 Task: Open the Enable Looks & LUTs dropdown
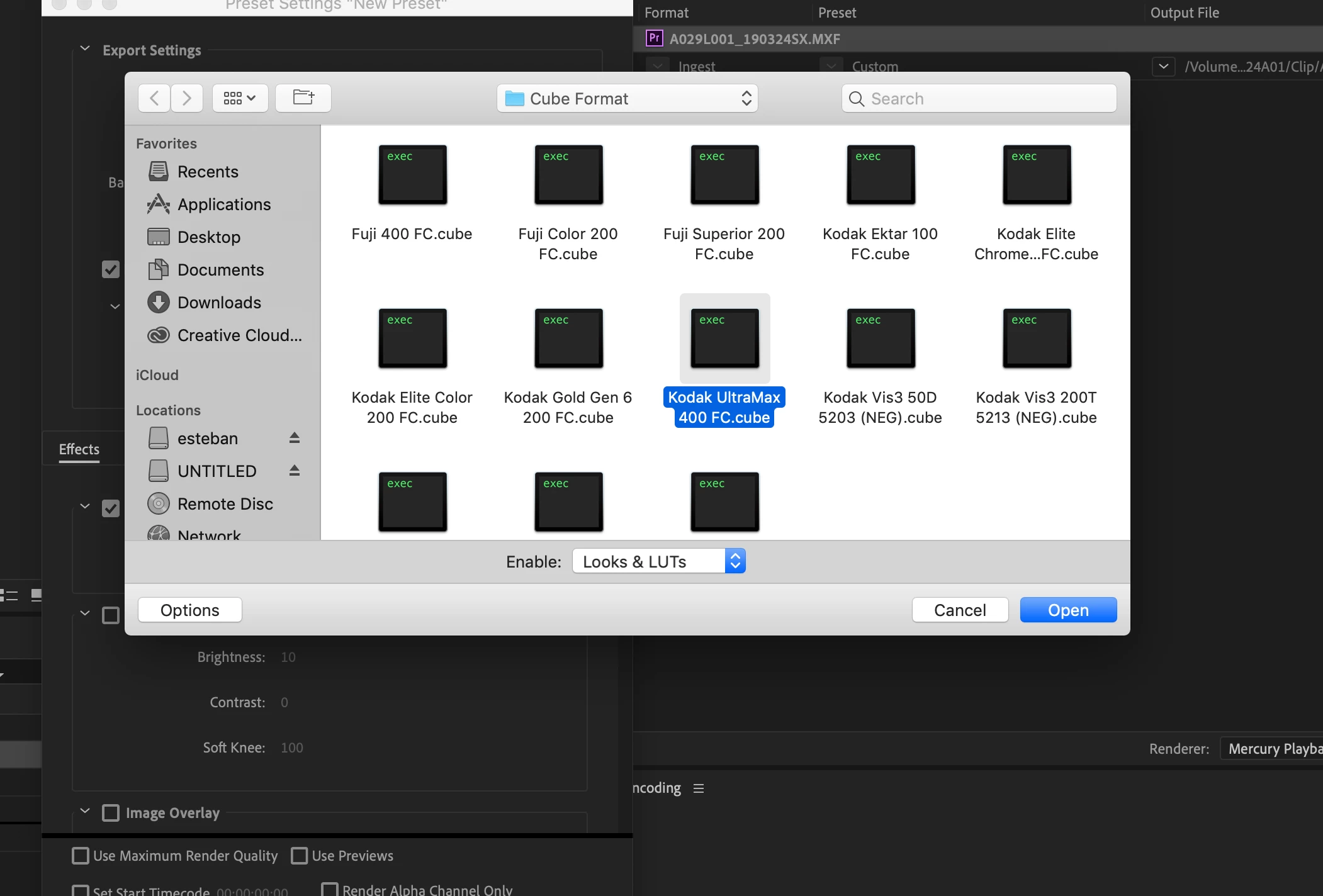click(658, 561)
